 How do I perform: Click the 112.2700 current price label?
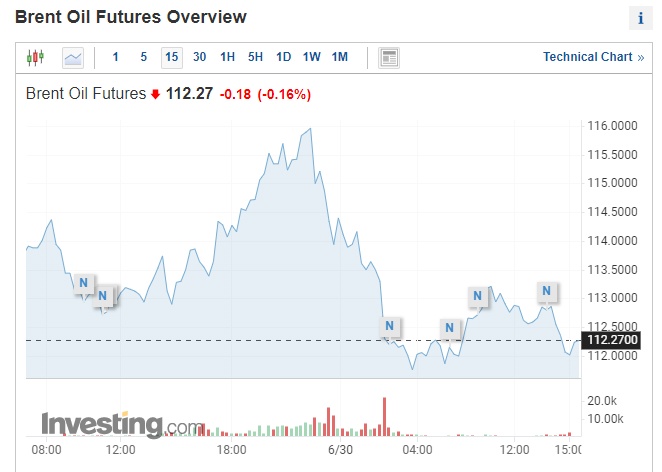click(612, 341)
